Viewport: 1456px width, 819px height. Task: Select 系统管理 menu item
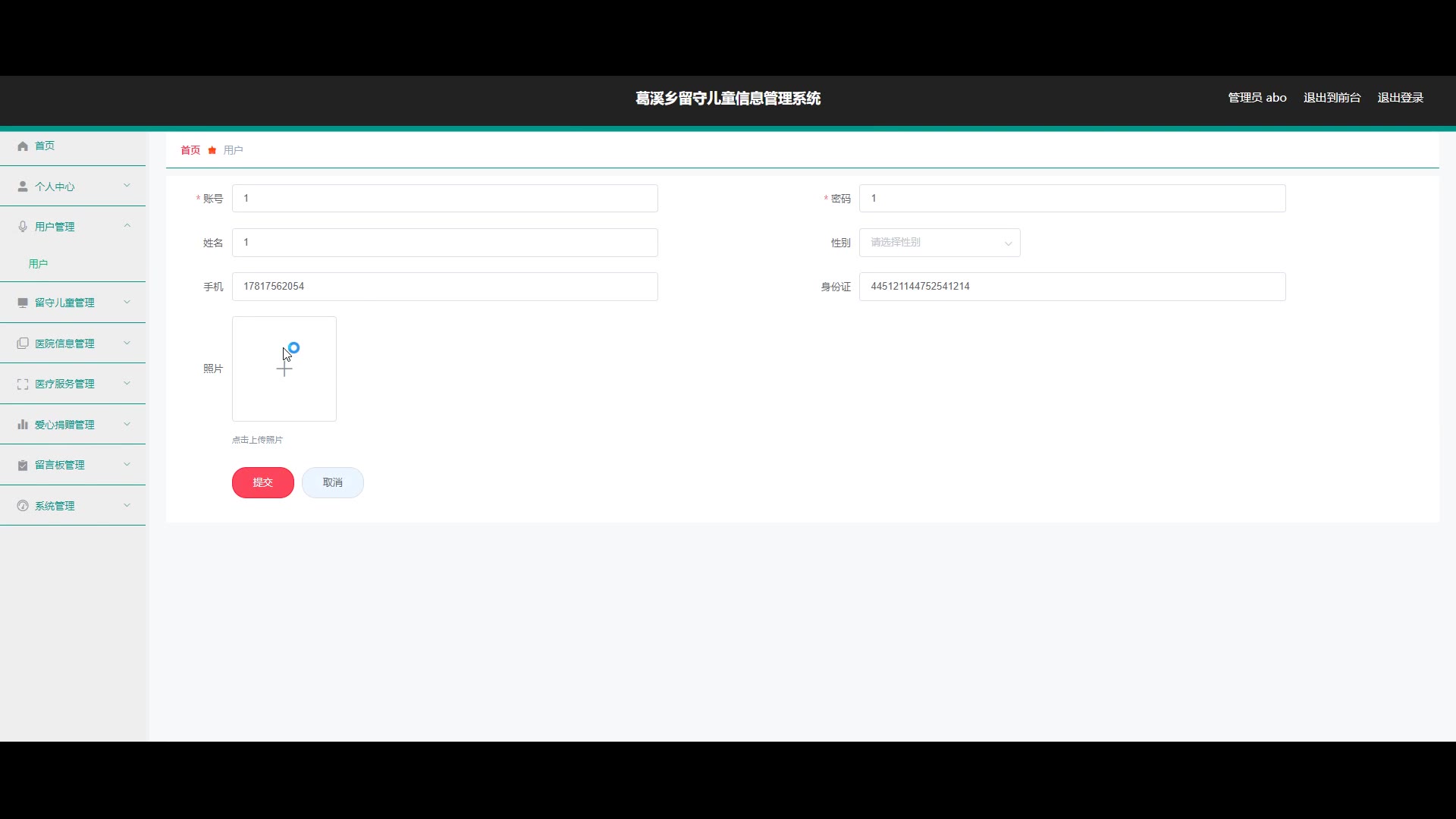coord(73,506)
